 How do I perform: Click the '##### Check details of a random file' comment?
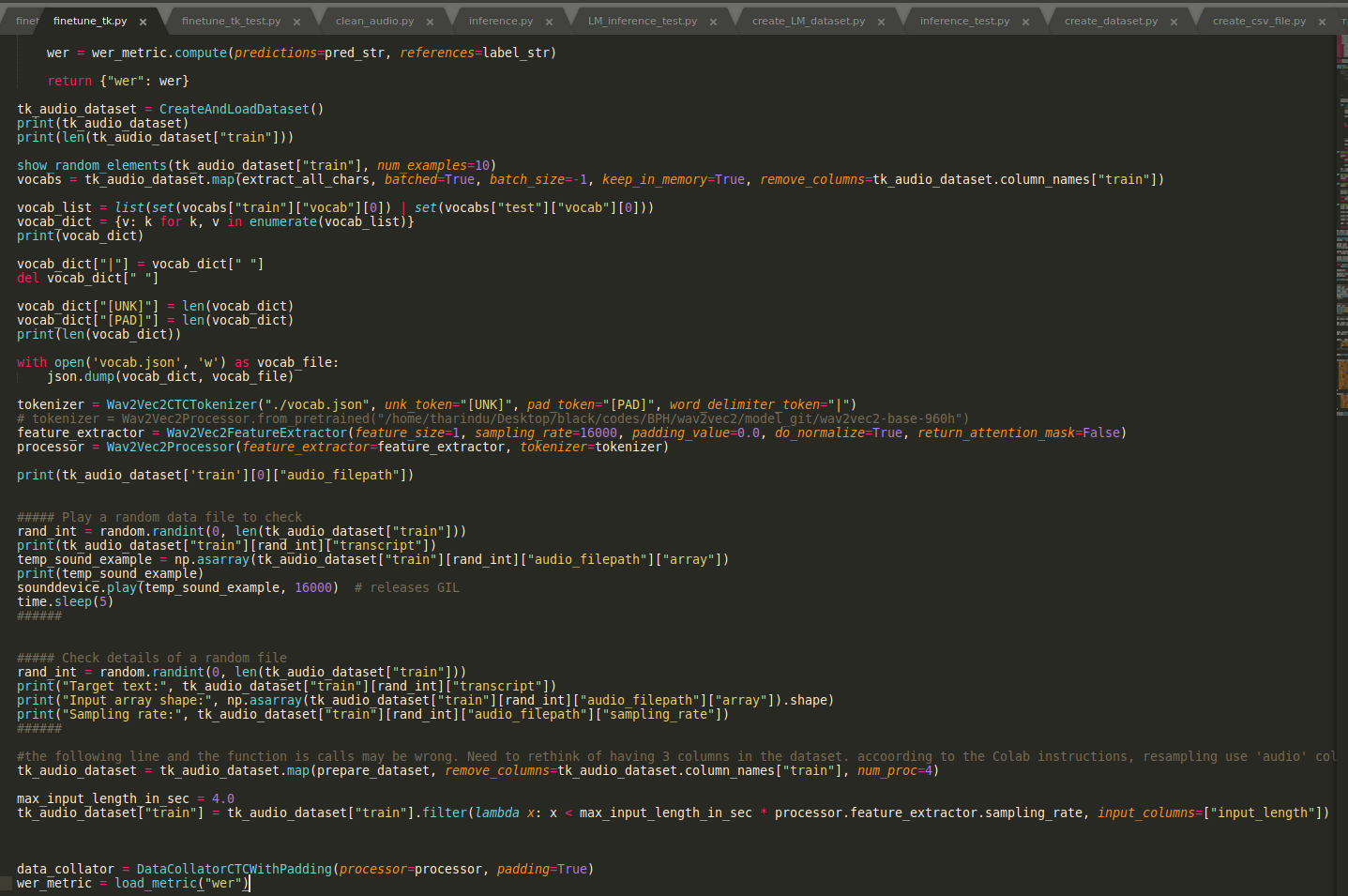[x=152, y=659]
